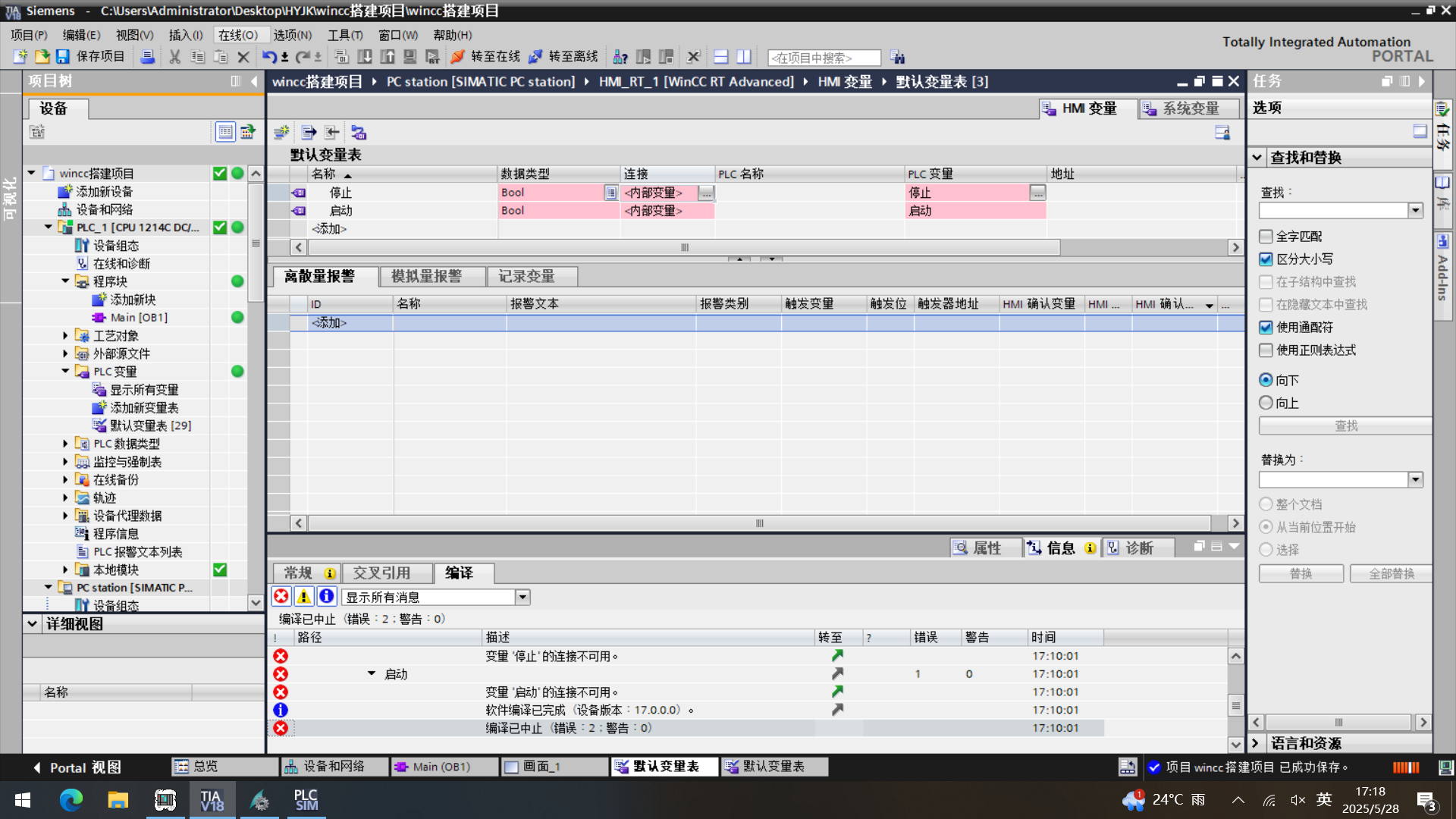Viewport: 1456px width, 819px height.
Task: Click the 转至在线 button
Action: [486, 57]
